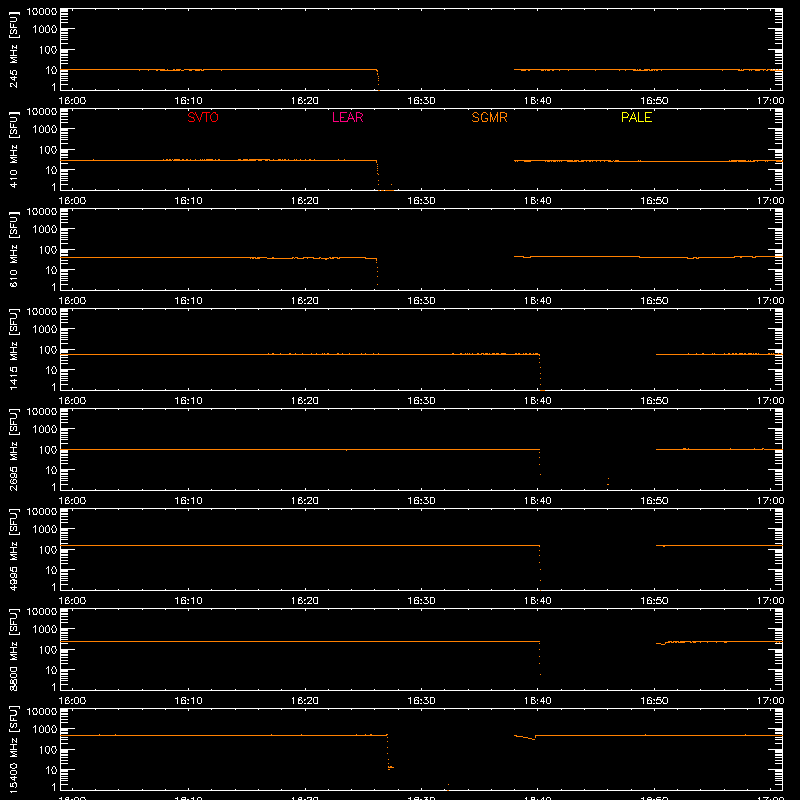The height and width of the screenshot is (800, 800).
Task: Click the 17:00 tick label under the 4995 MHz panel
Action: click(x=770, y=601)
